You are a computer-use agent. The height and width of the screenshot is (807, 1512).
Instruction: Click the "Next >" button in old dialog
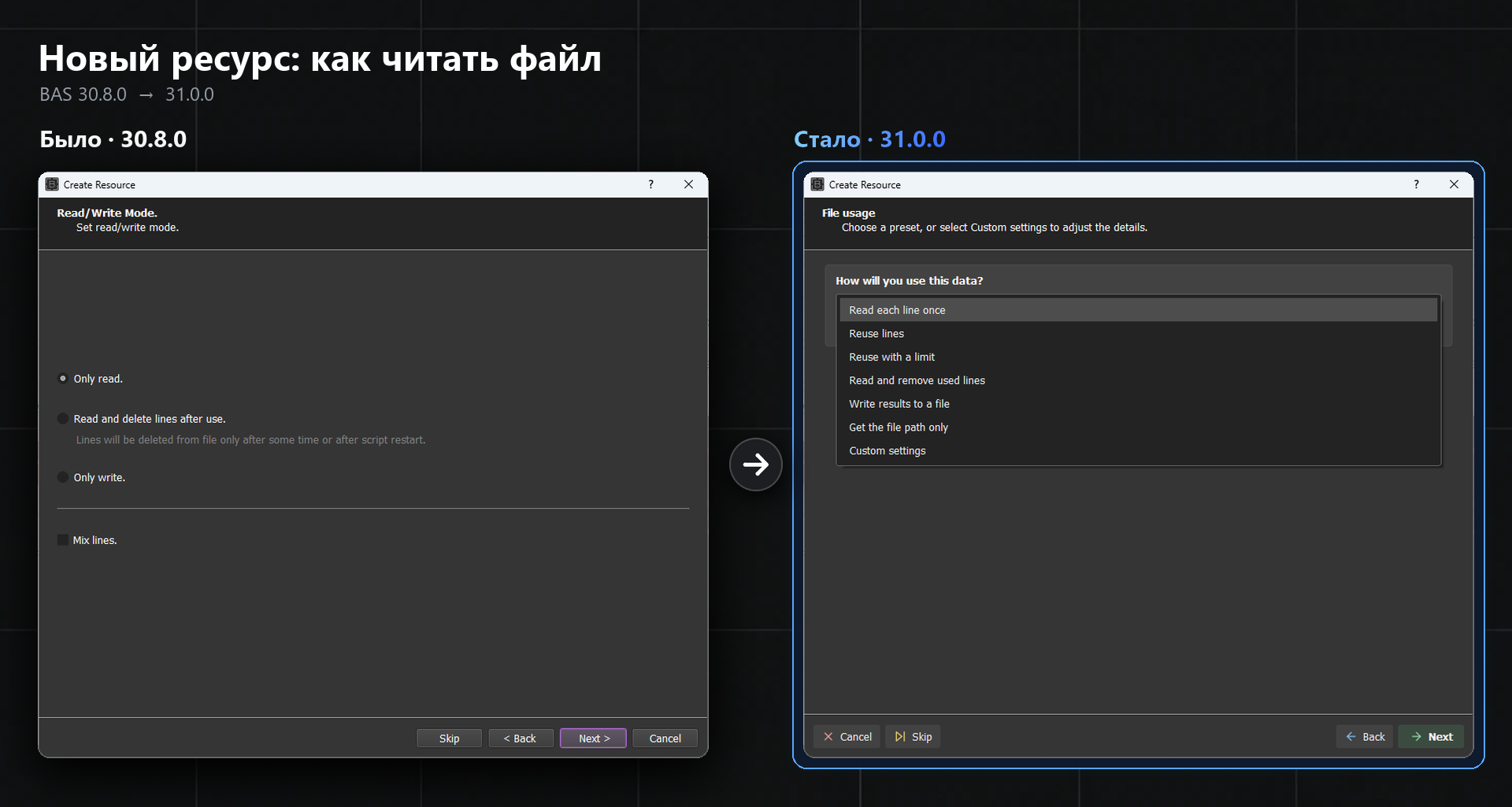[x=594, y=739]
